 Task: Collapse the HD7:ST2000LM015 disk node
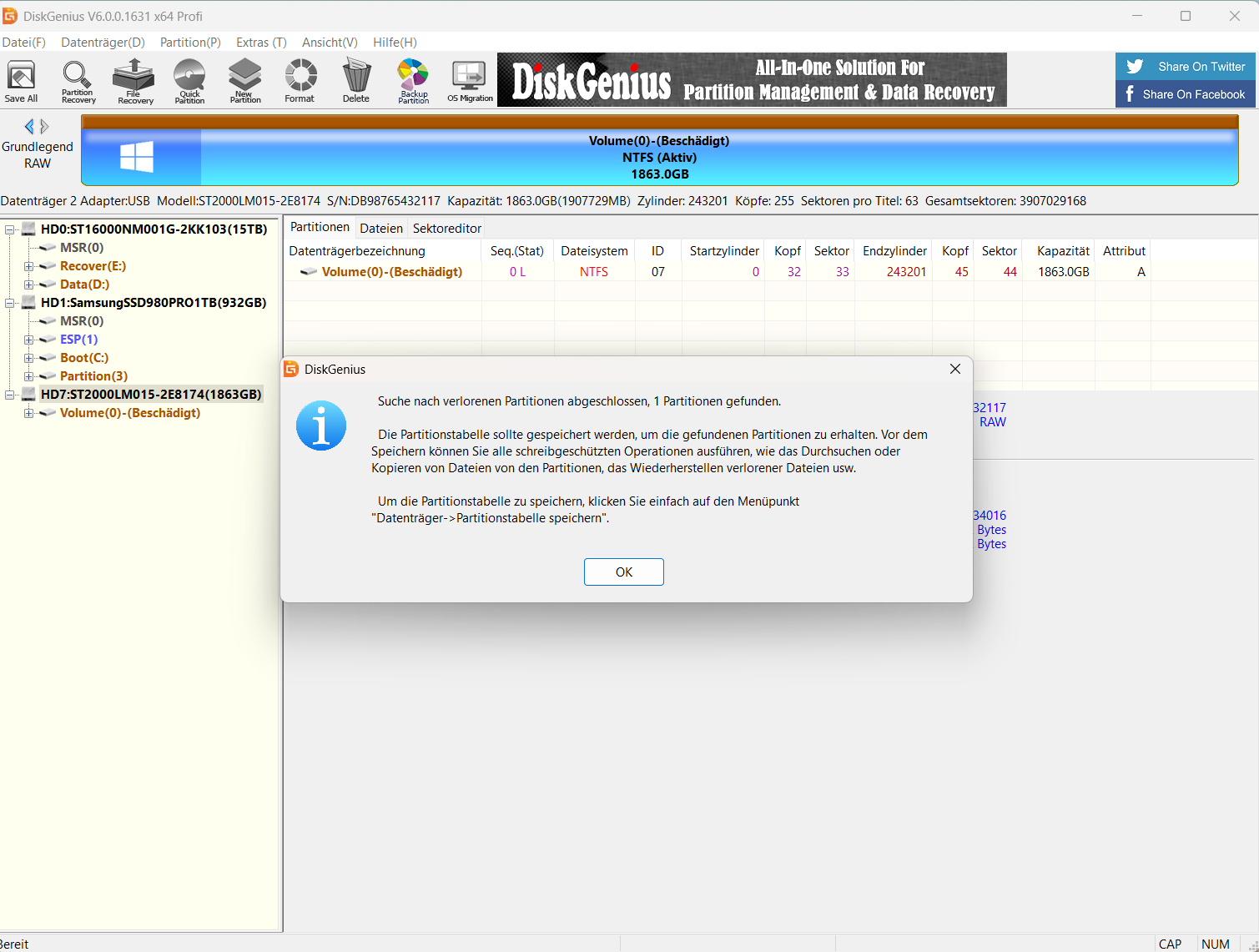click(x=9, y=395)
